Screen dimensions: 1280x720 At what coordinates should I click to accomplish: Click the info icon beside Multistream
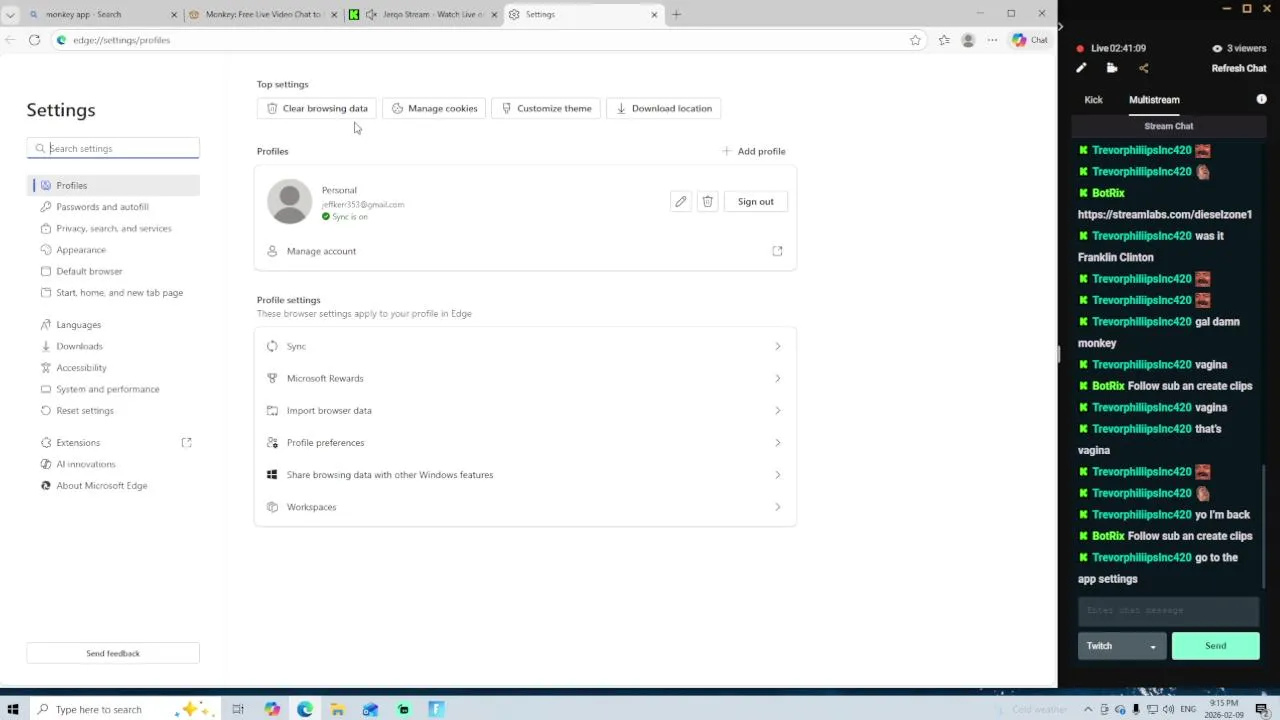[x=1261, y=99]
